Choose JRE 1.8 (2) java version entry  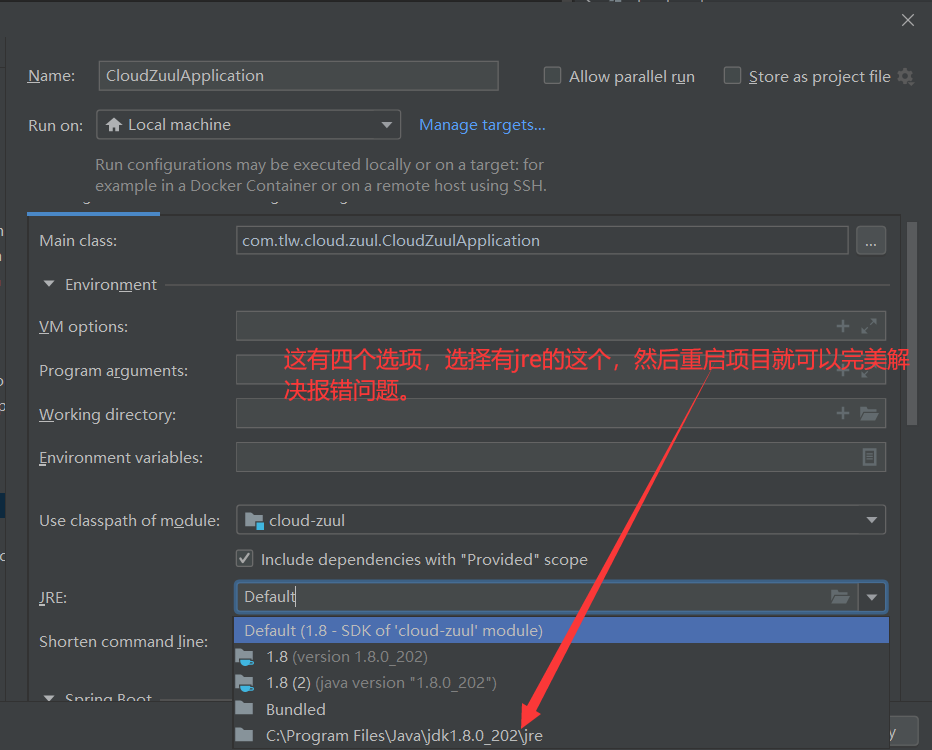(561, 683)
